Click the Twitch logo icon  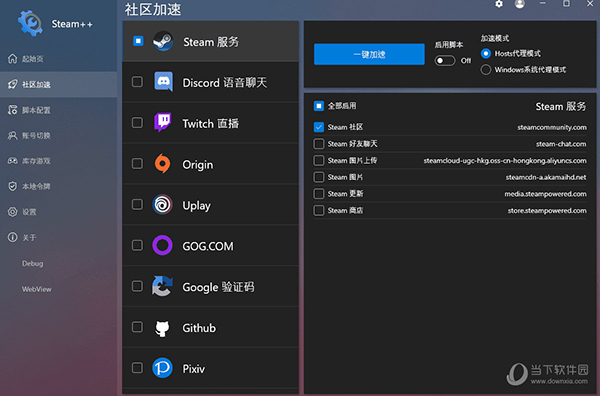(163, 122)
